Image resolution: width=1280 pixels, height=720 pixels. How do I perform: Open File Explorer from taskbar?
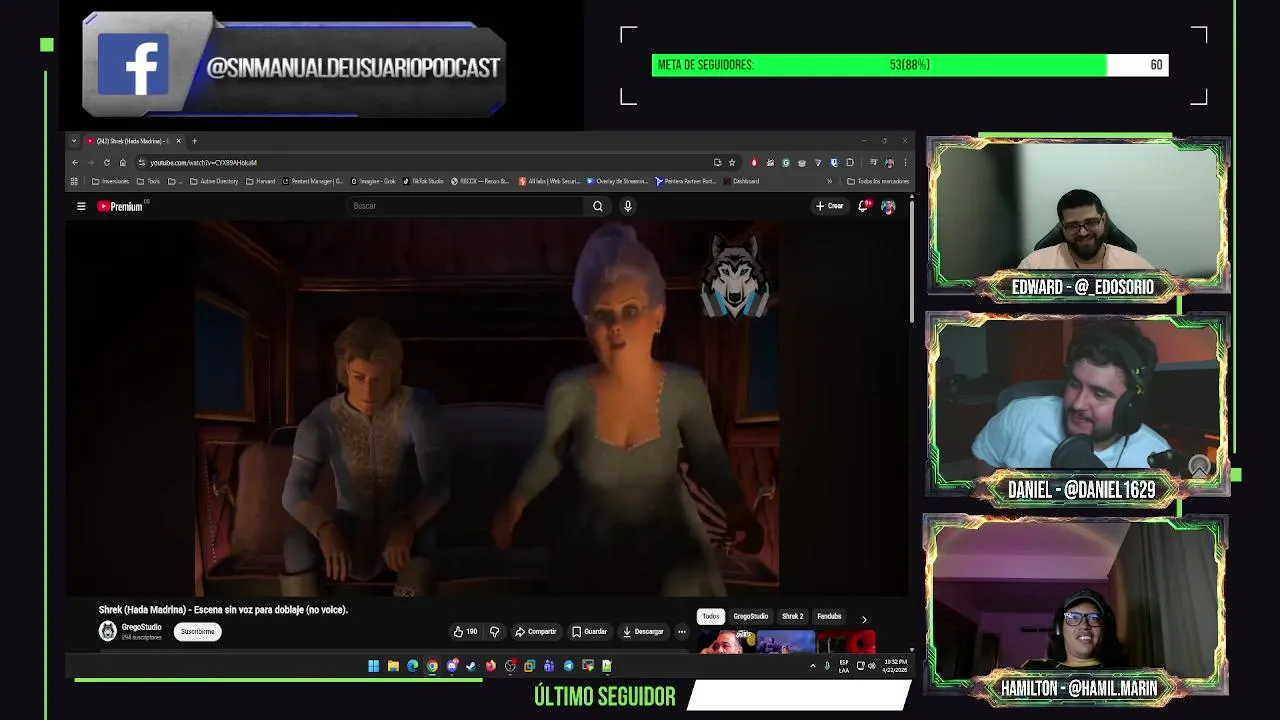coord(393,666)
